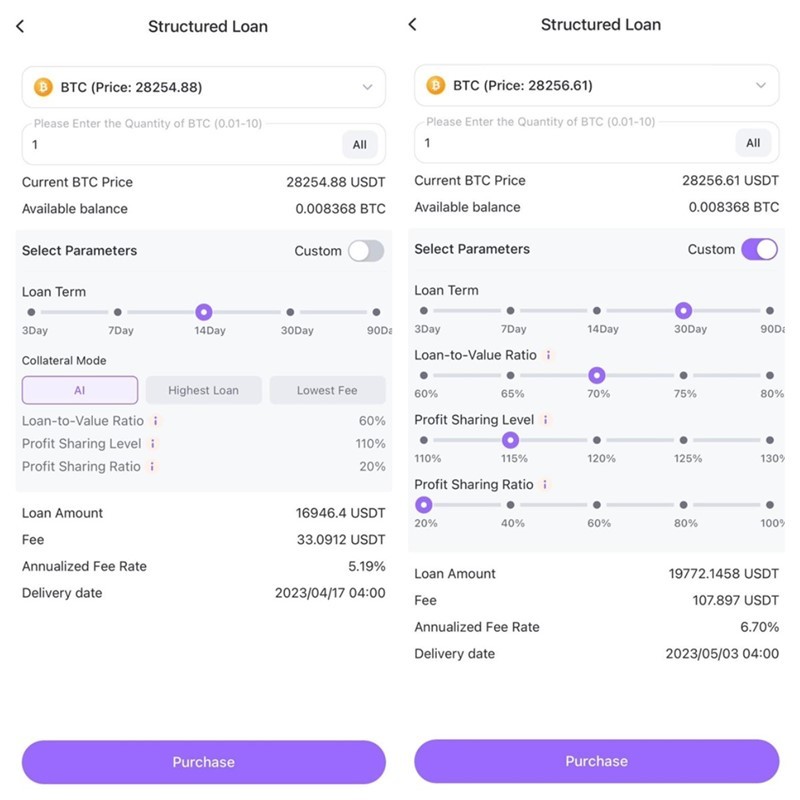Image resolution: width=800 pixels, height=800 pixels.
Task: Tap info icon next to right Profit Sharing Level
Action: tap(545, 420)
